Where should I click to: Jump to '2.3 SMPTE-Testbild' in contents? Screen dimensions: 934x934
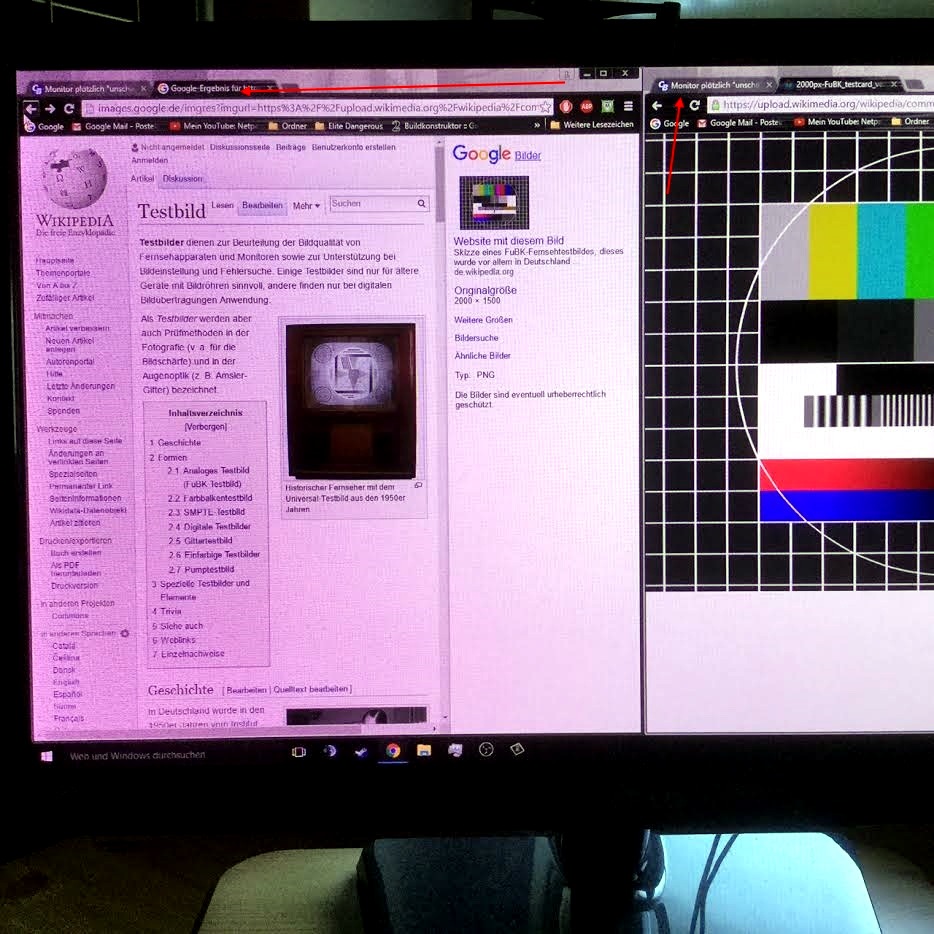coord(206,512)
